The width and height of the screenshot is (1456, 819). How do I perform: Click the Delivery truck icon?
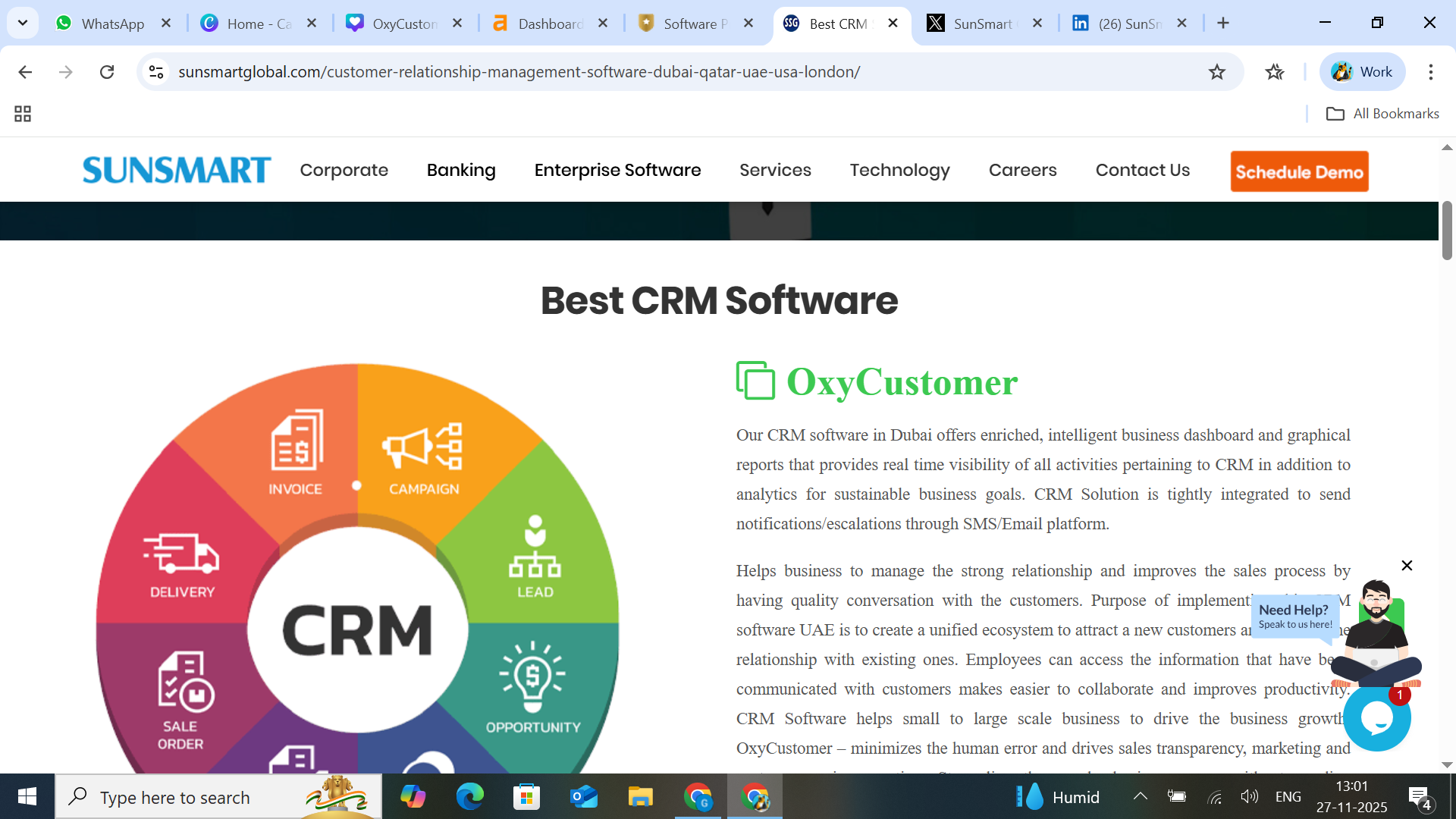click(x=181, y=553)
